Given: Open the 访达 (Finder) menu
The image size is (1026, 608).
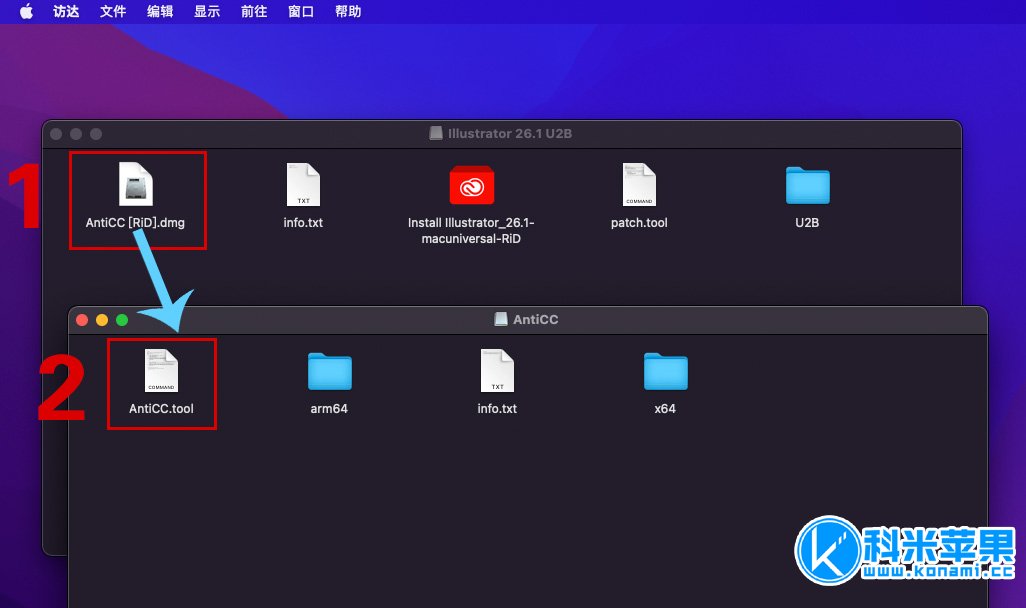Looking at the screenshot, I should [x=66, y=11].
